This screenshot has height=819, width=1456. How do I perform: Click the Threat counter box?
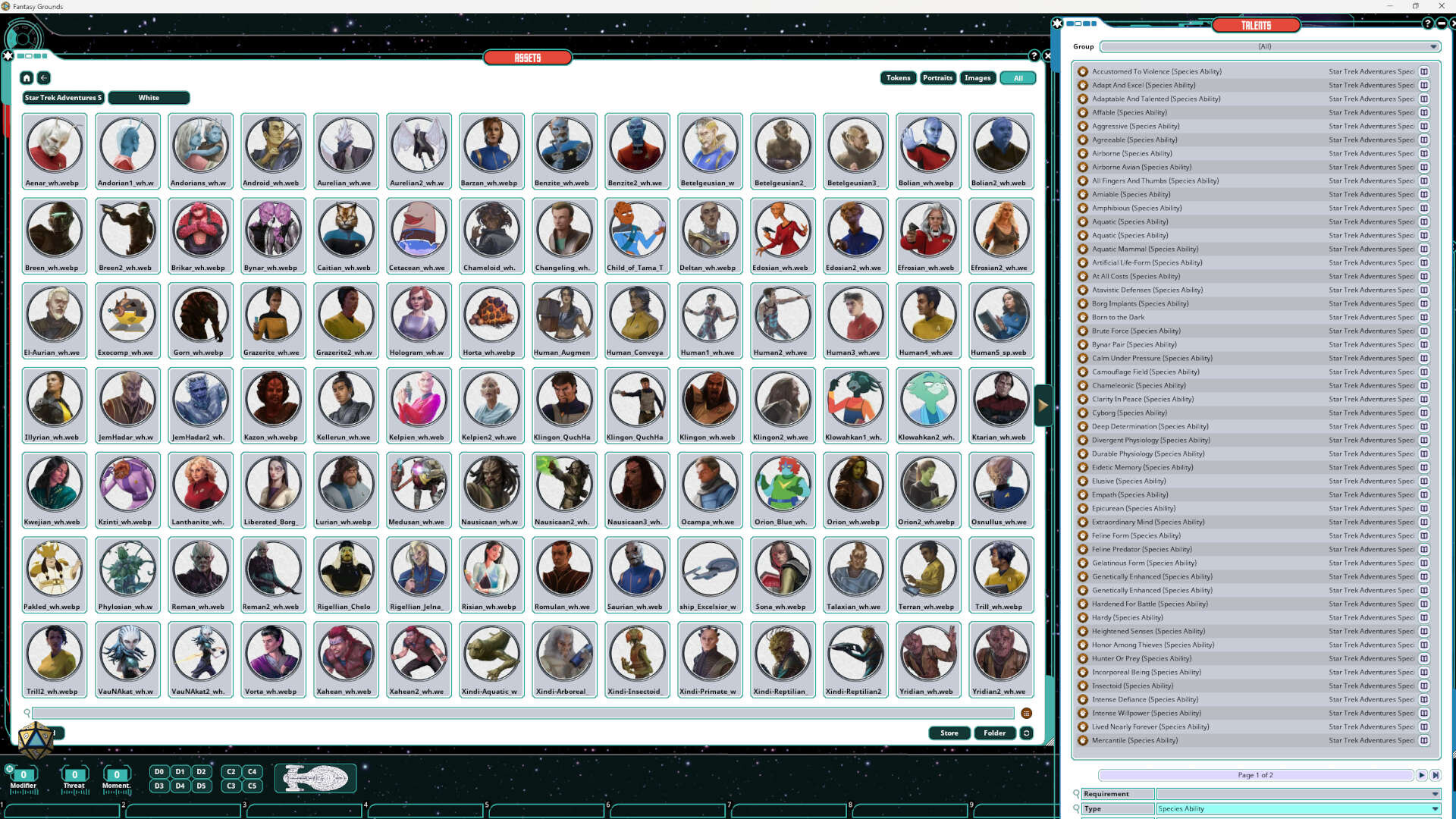[x=74, y=775]
